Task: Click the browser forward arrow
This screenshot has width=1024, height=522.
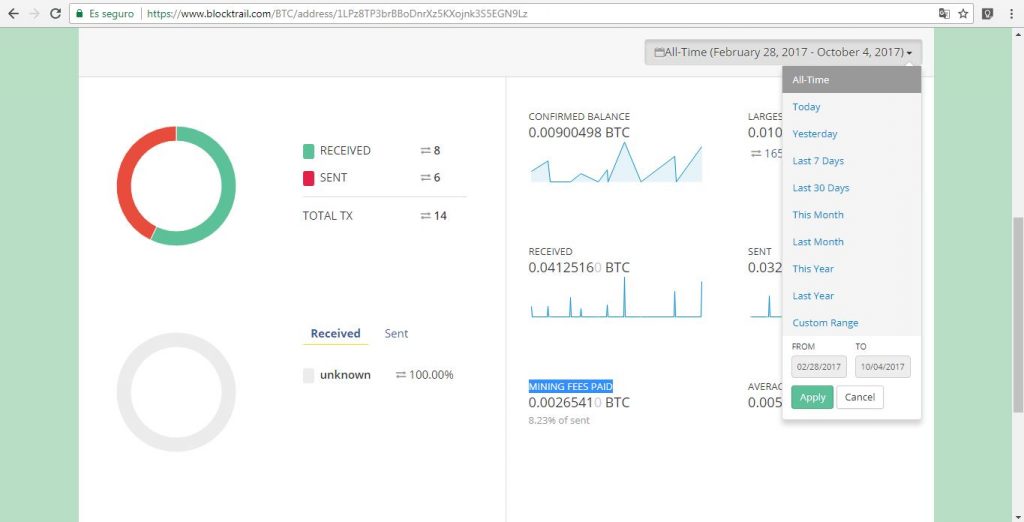Action: [35, 14]
